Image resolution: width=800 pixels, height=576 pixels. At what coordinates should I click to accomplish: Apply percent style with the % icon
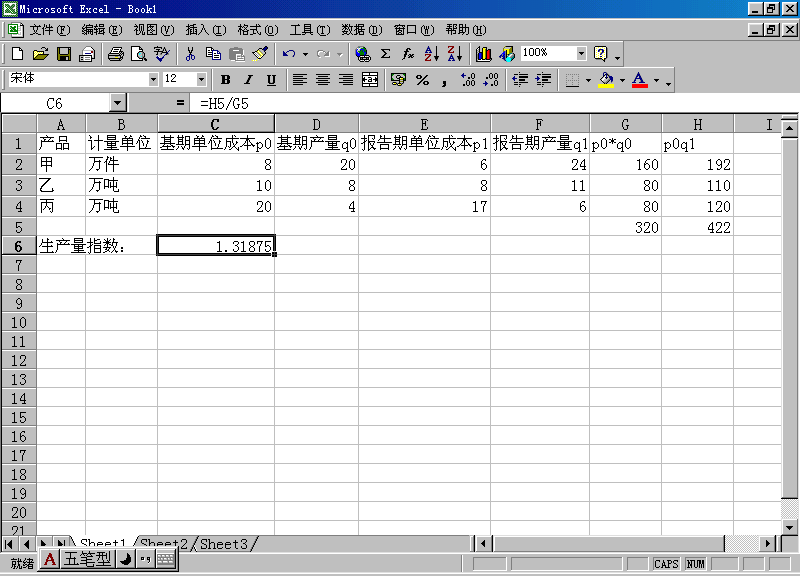tap(422, 80)
